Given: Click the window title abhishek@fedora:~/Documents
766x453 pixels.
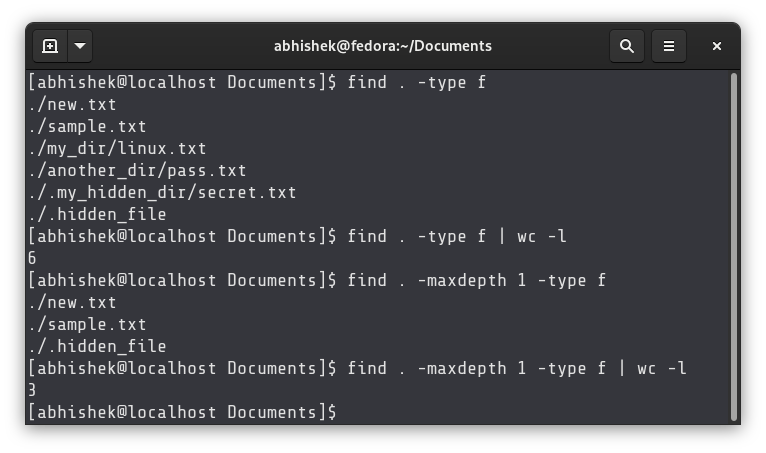Looking at the screenshot, I should 383,46.
